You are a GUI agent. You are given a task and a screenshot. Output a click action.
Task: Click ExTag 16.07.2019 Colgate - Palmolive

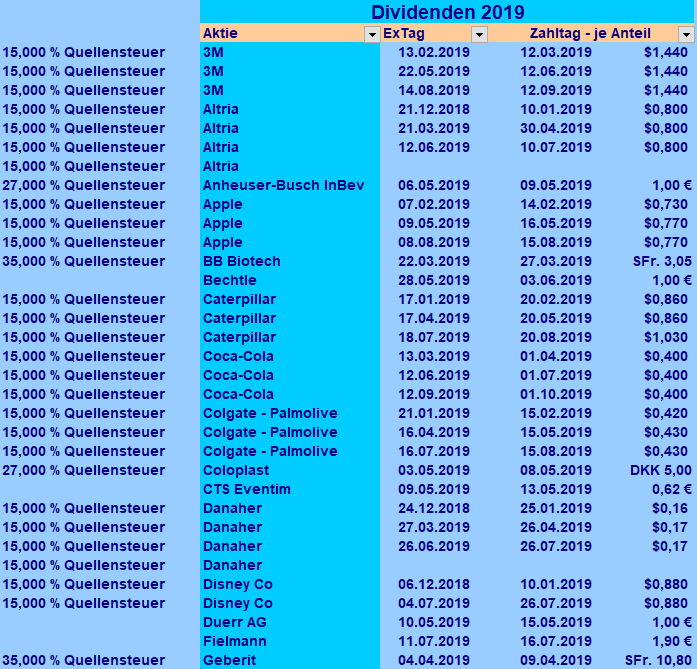[433, 452]
